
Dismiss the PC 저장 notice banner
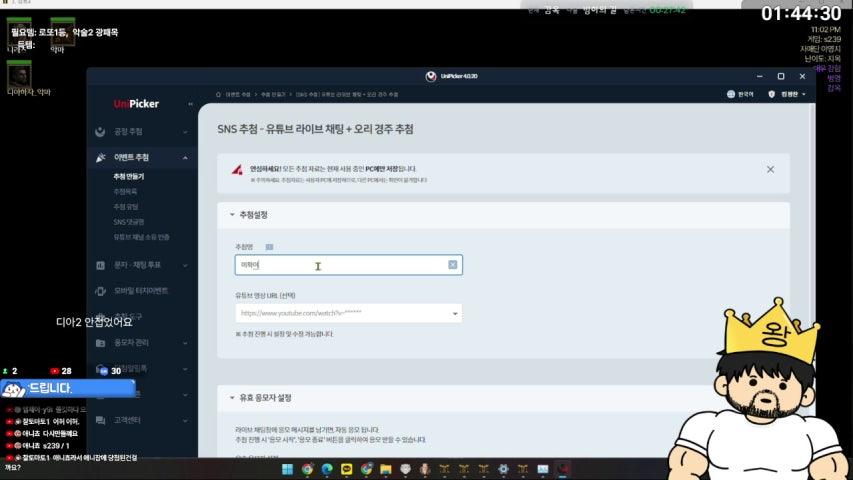coord(770,169)
